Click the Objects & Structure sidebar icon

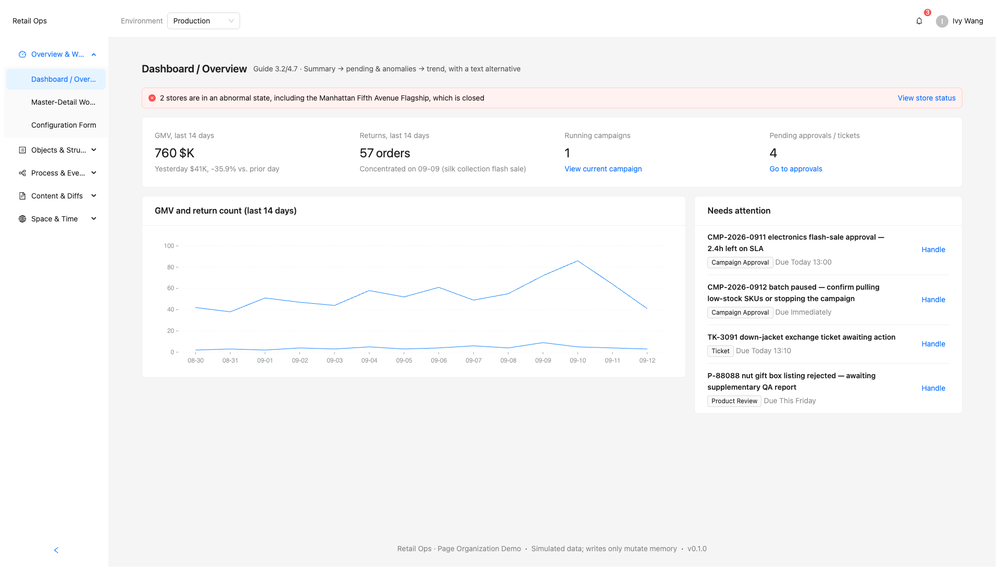point(22,150)
